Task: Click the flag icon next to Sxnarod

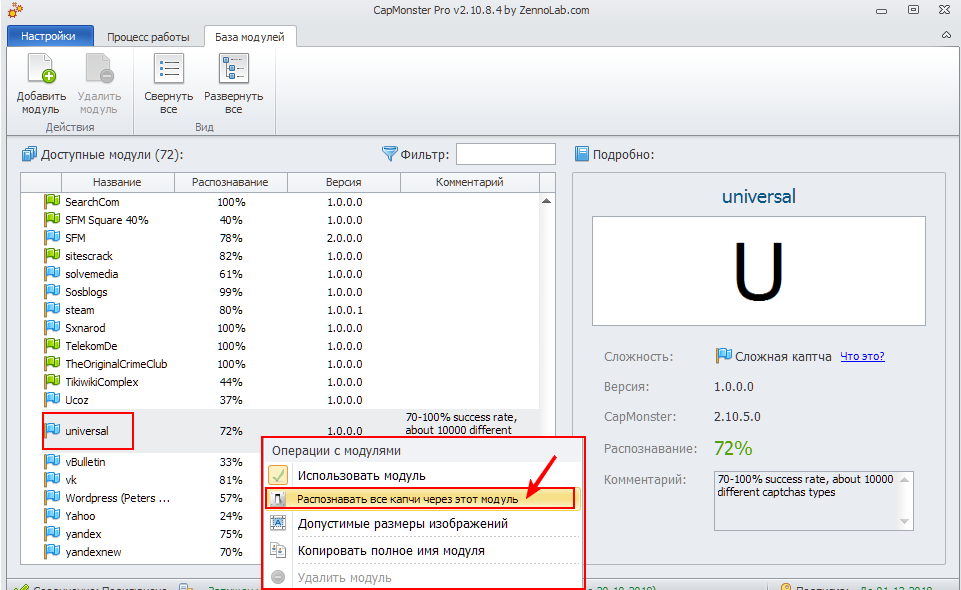Action: [x=52, y=328]
